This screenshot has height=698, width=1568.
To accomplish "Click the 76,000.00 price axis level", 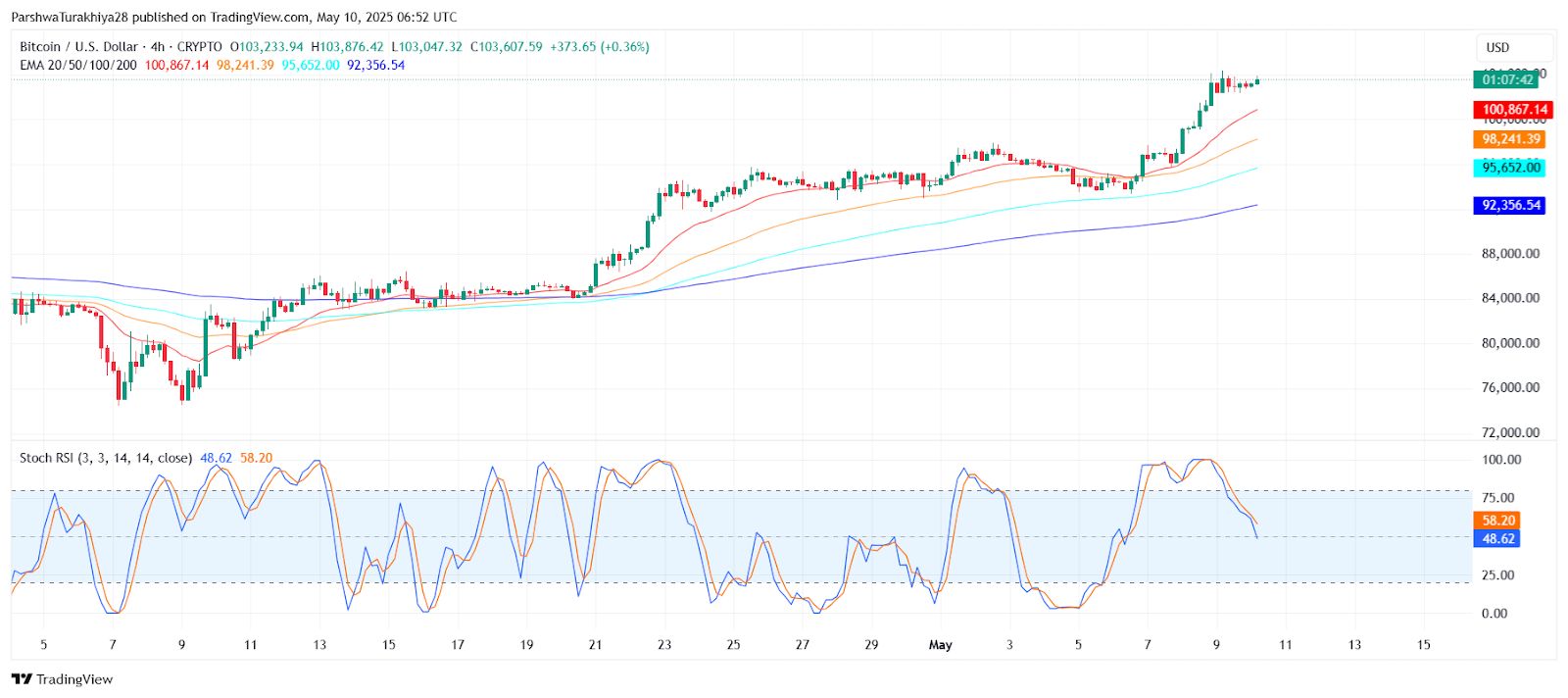I will coord(1510,387).
